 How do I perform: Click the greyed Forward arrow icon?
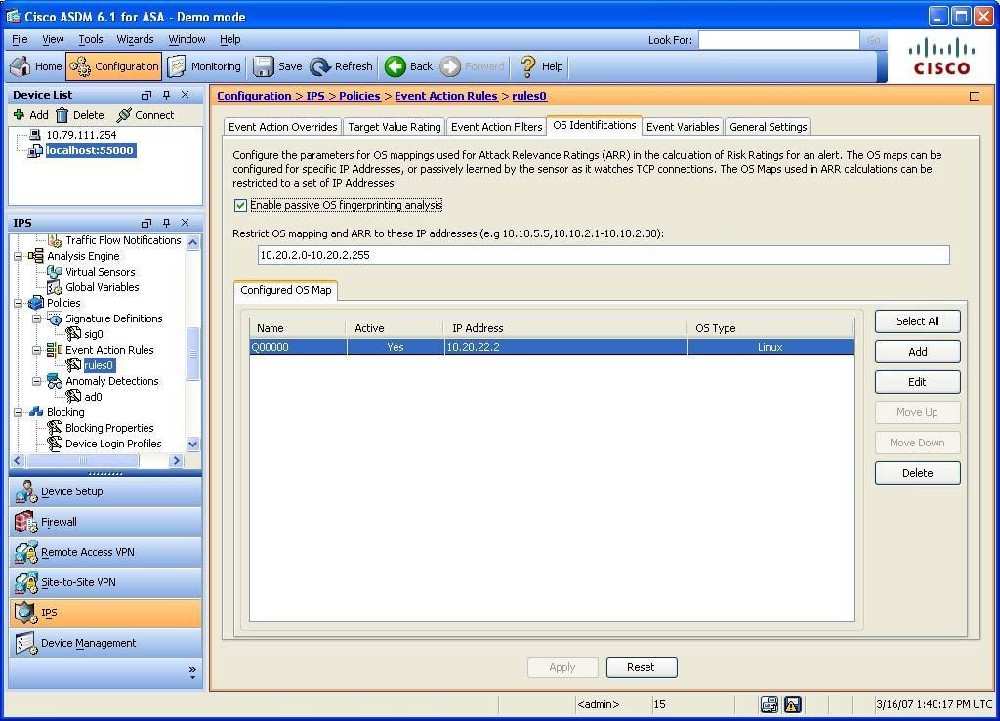click(x=450, y=66)
